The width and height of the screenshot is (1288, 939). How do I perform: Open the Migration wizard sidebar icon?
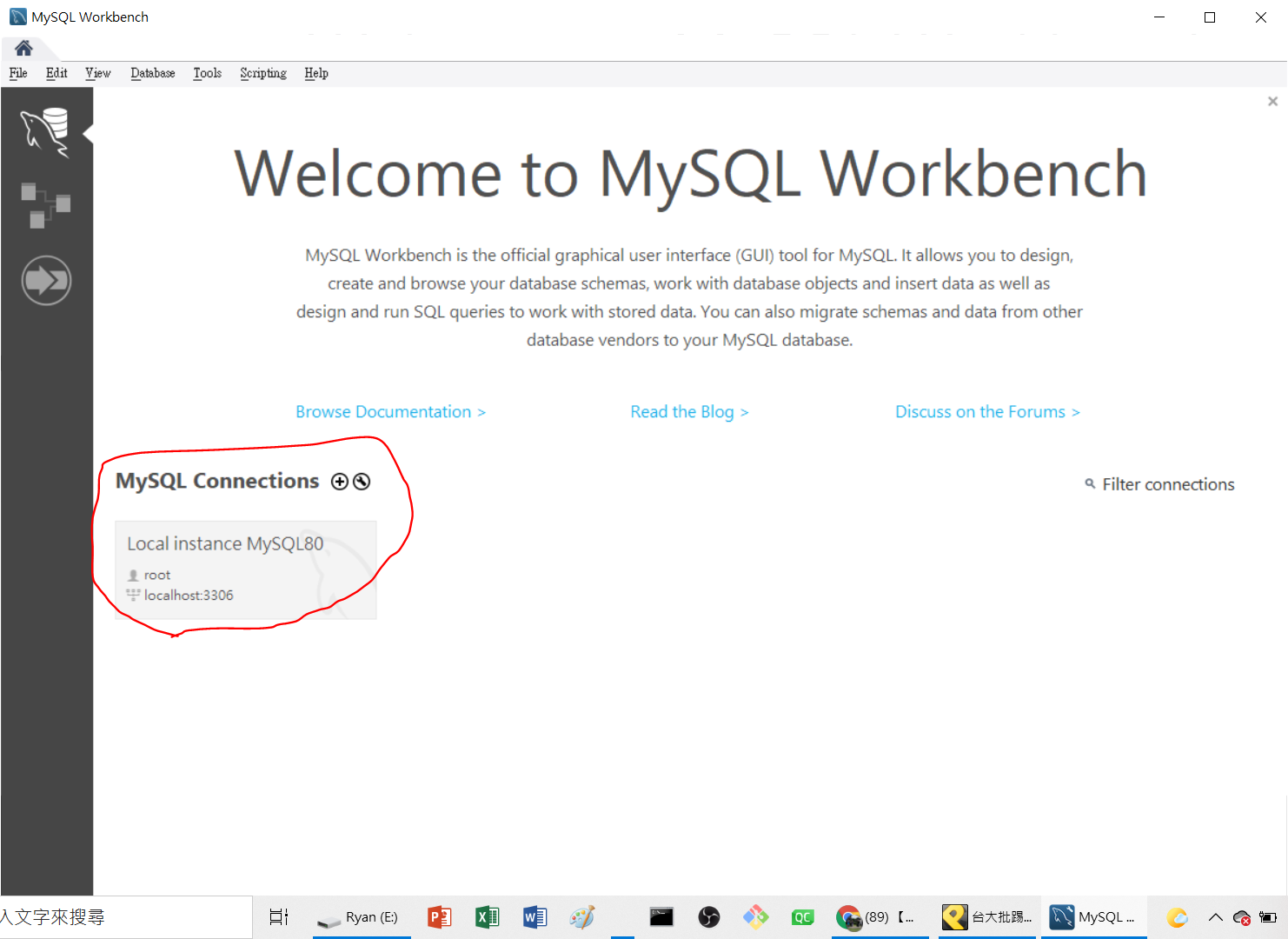[46, 281]
